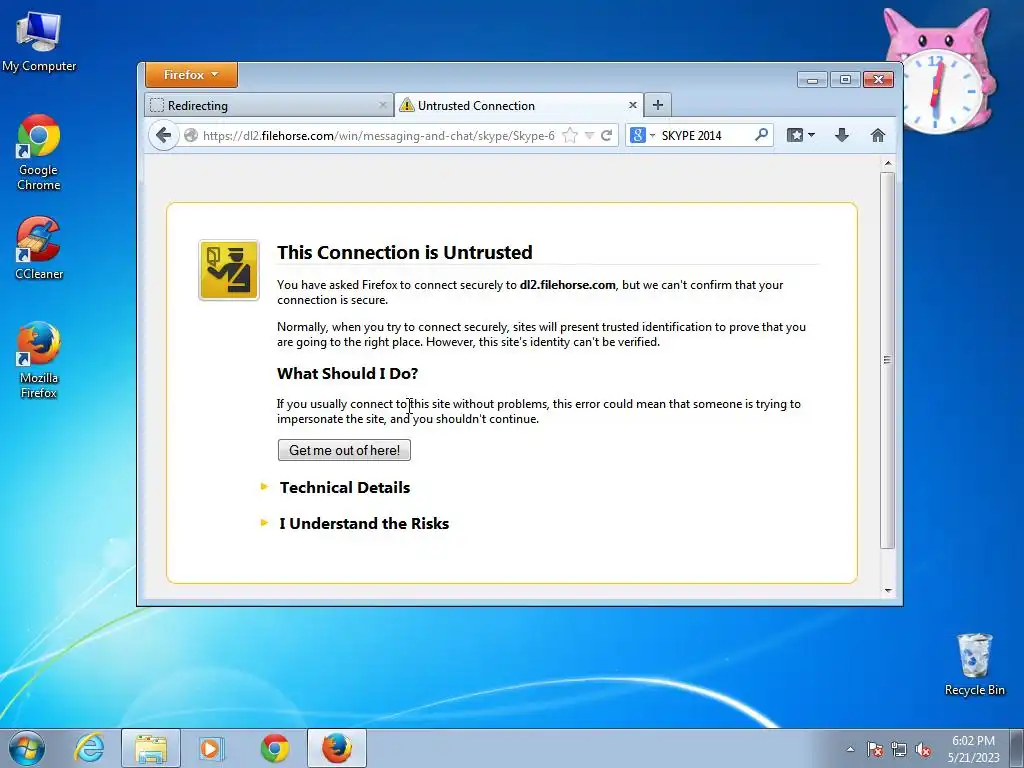The width and height of the screenshot is (1024, 768).
Task: Maximize the Firefox window
Action: (845, 80)
